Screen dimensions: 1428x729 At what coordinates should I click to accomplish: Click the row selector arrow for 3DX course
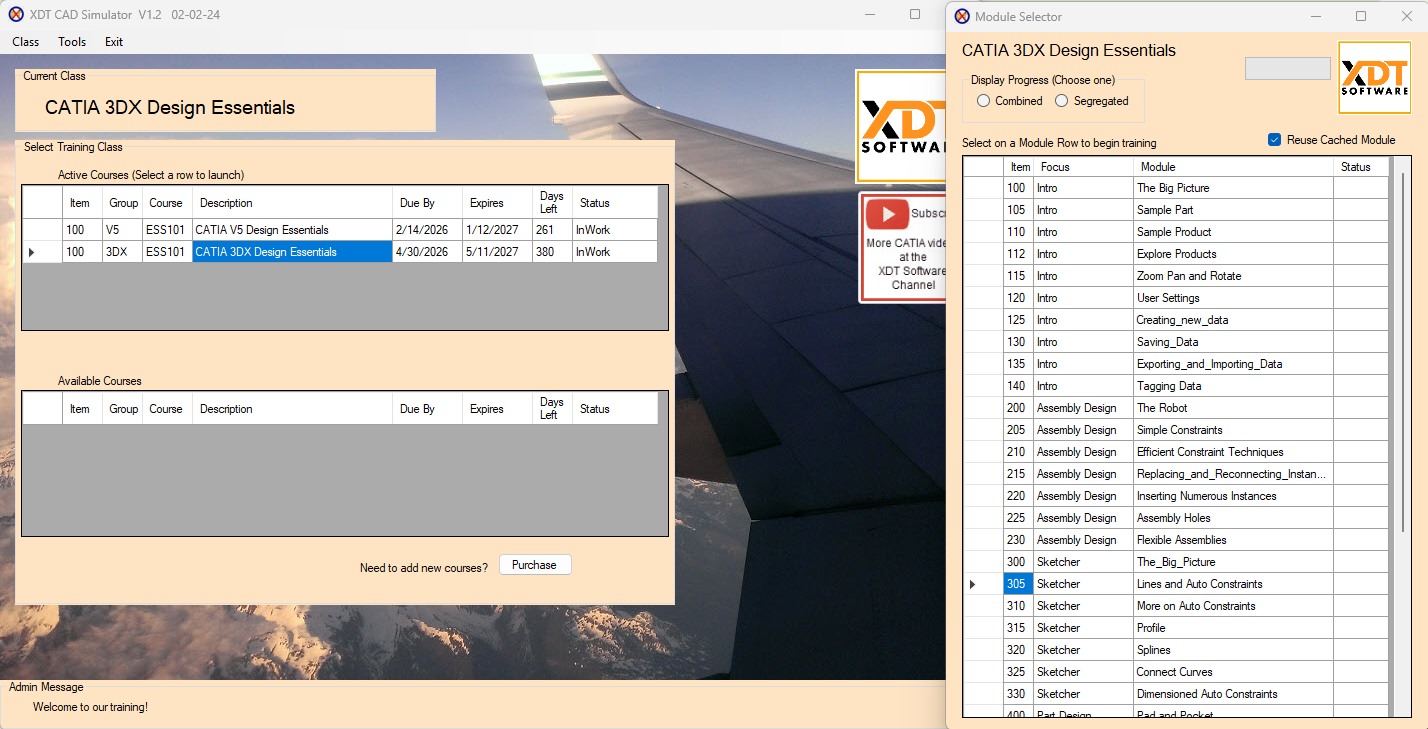pyautogui.click(x=32, y=252)
